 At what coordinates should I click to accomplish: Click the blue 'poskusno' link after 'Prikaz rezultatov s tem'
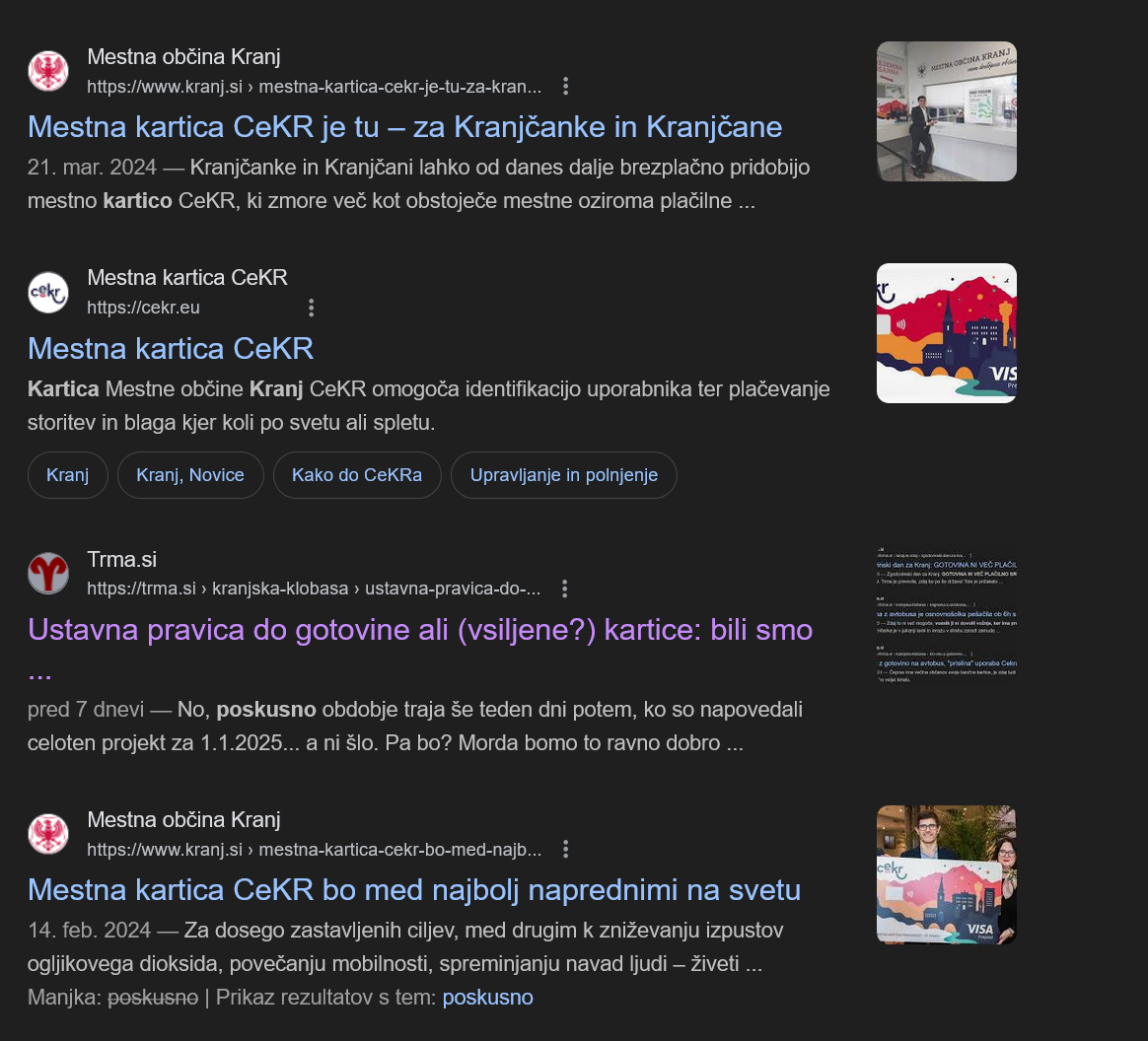pyautogui.click(x=487, y=997)
